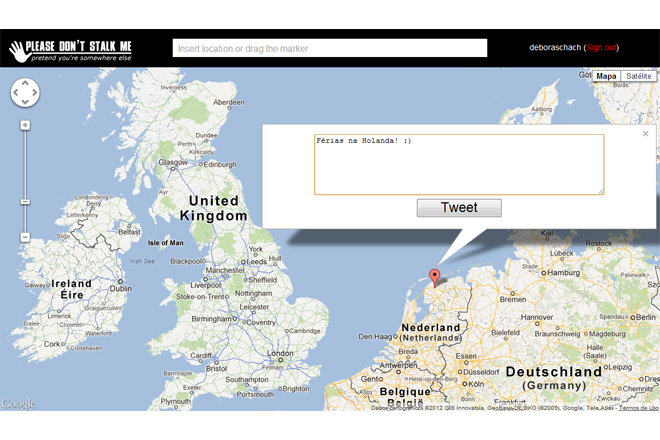Click the Please Don't Stalk Me logo
The height and width of the screenshot is (440, 660).
click(71, 51)
